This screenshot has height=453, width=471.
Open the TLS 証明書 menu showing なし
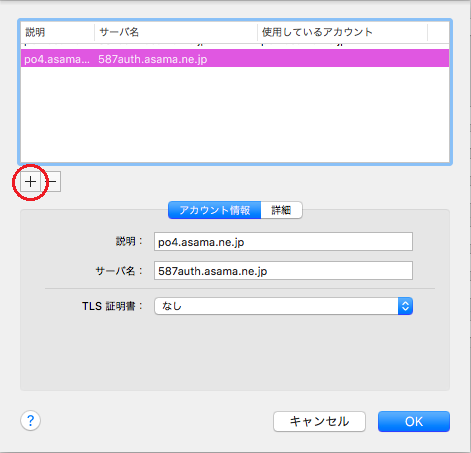click(283, 306)
